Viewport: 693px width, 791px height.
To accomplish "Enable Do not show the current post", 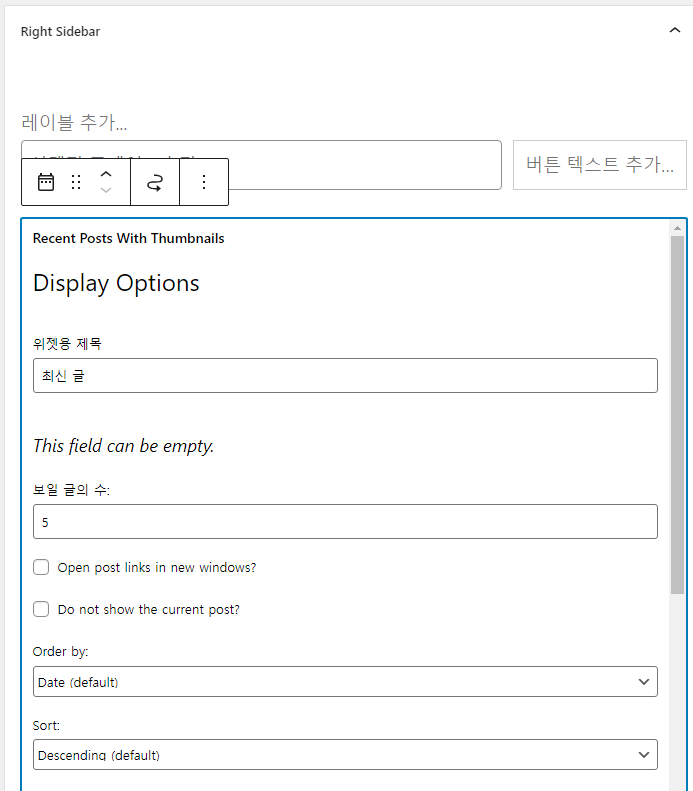I will (x=41, y=609).
